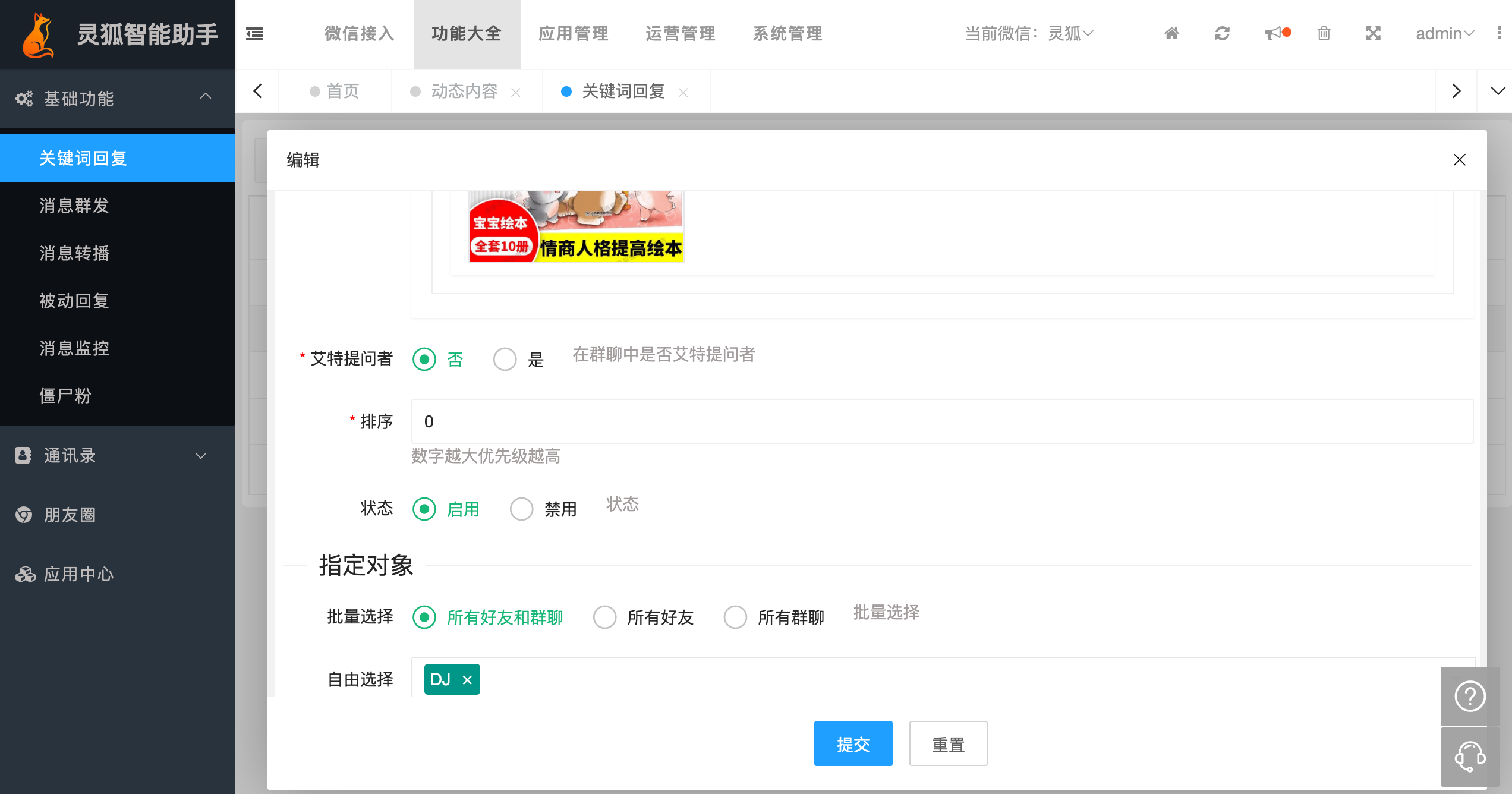Collapse sidebar with the menu-fold icon
The height and width of the screenshot is (794, 1512).
point(254,34)
